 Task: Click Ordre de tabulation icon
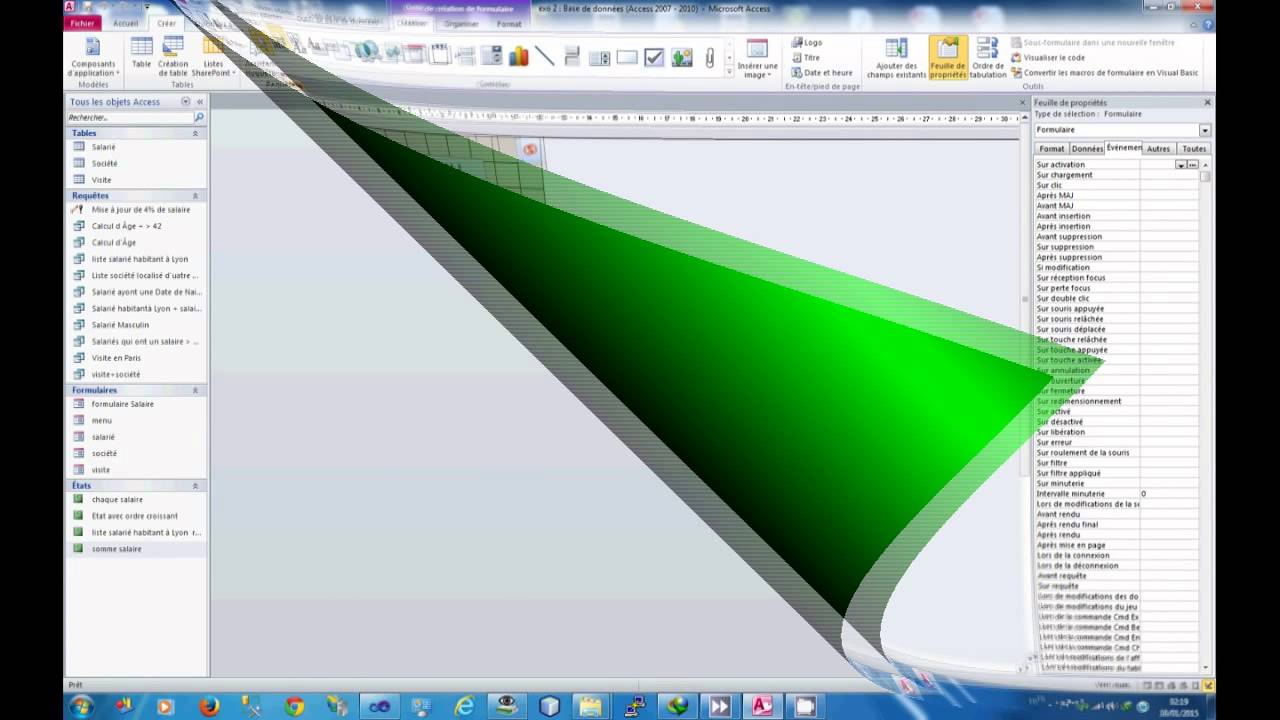(988, 59)
